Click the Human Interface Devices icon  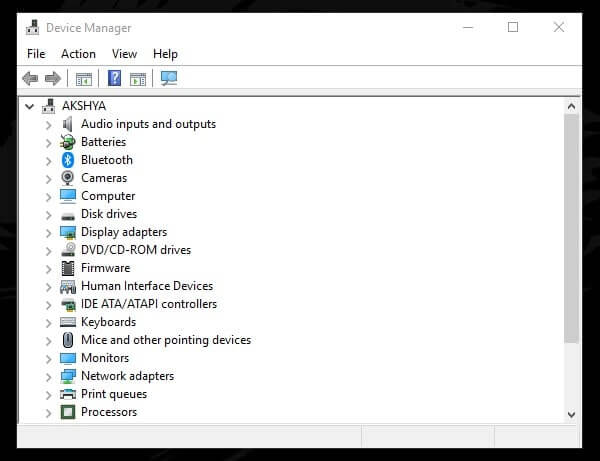[x=68, y=287]
